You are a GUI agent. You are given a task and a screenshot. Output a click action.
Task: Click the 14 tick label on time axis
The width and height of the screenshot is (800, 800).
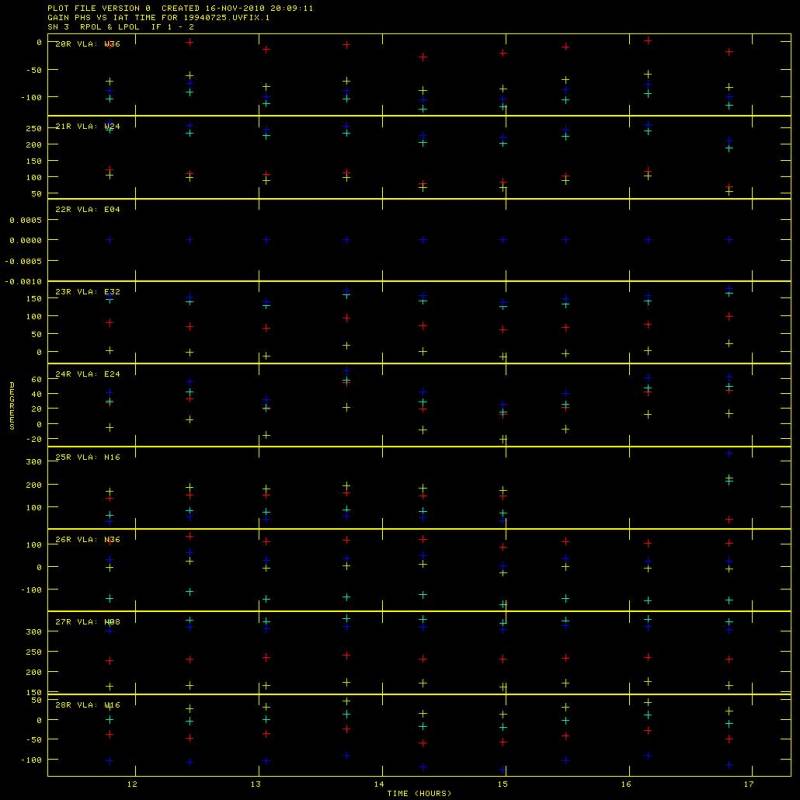coord(379,784)
